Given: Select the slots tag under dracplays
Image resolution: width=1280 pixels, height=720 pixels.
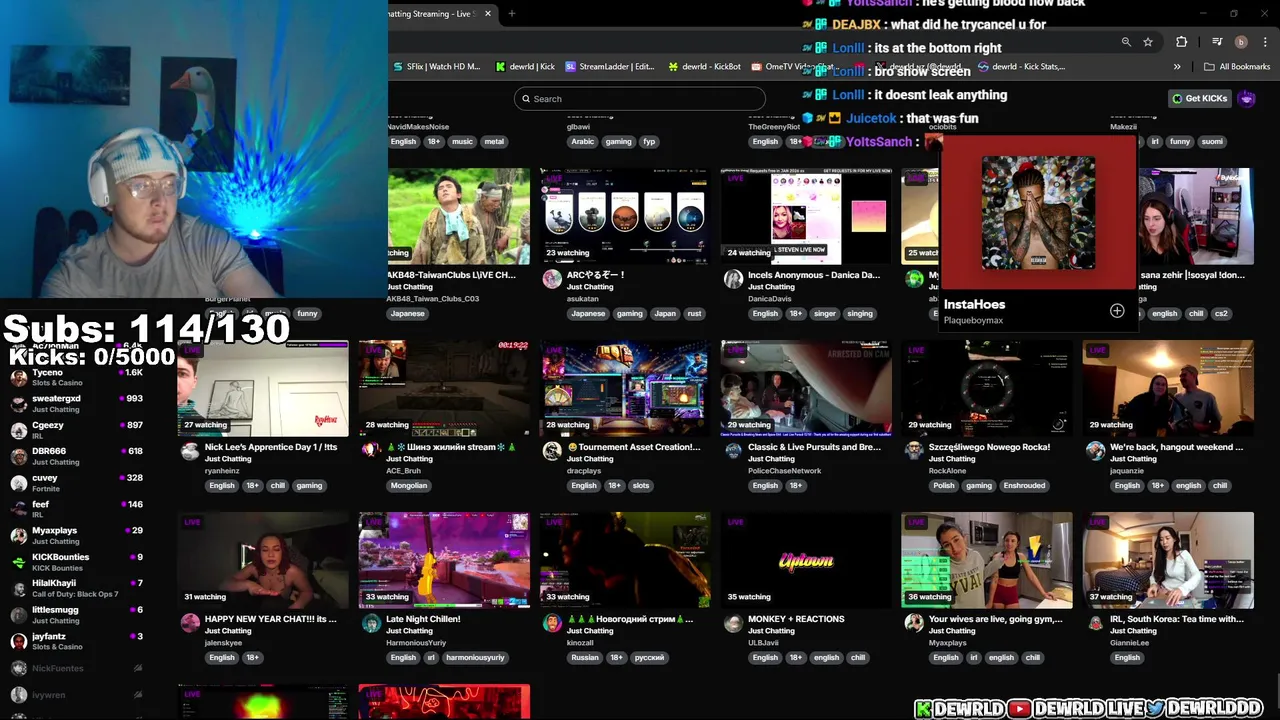Looking at the screenshot, I should 641,486.
